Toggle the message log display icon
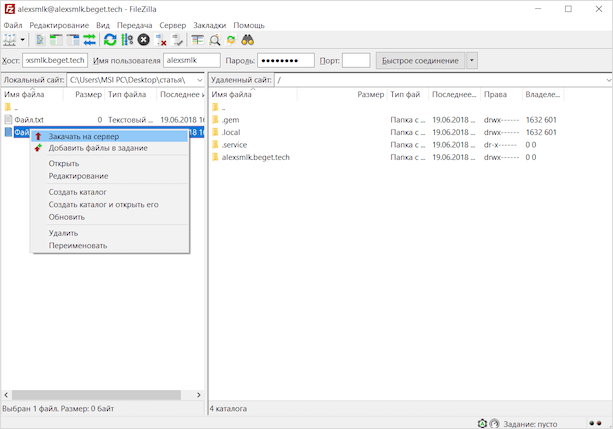This screenshot has height=429, width=613. coord(41,40)
